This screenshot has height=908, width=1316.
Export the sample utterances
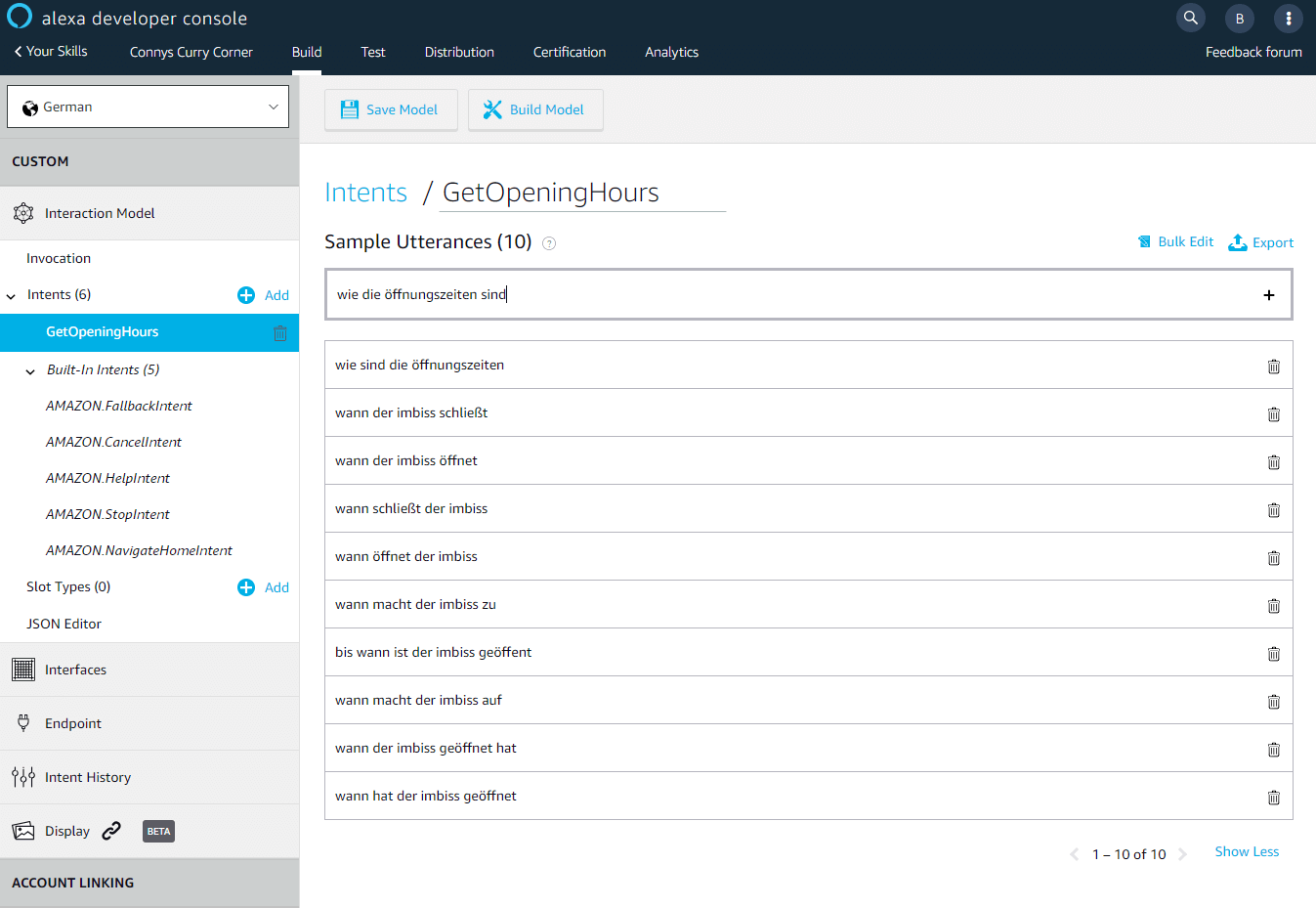[1261, 242]
